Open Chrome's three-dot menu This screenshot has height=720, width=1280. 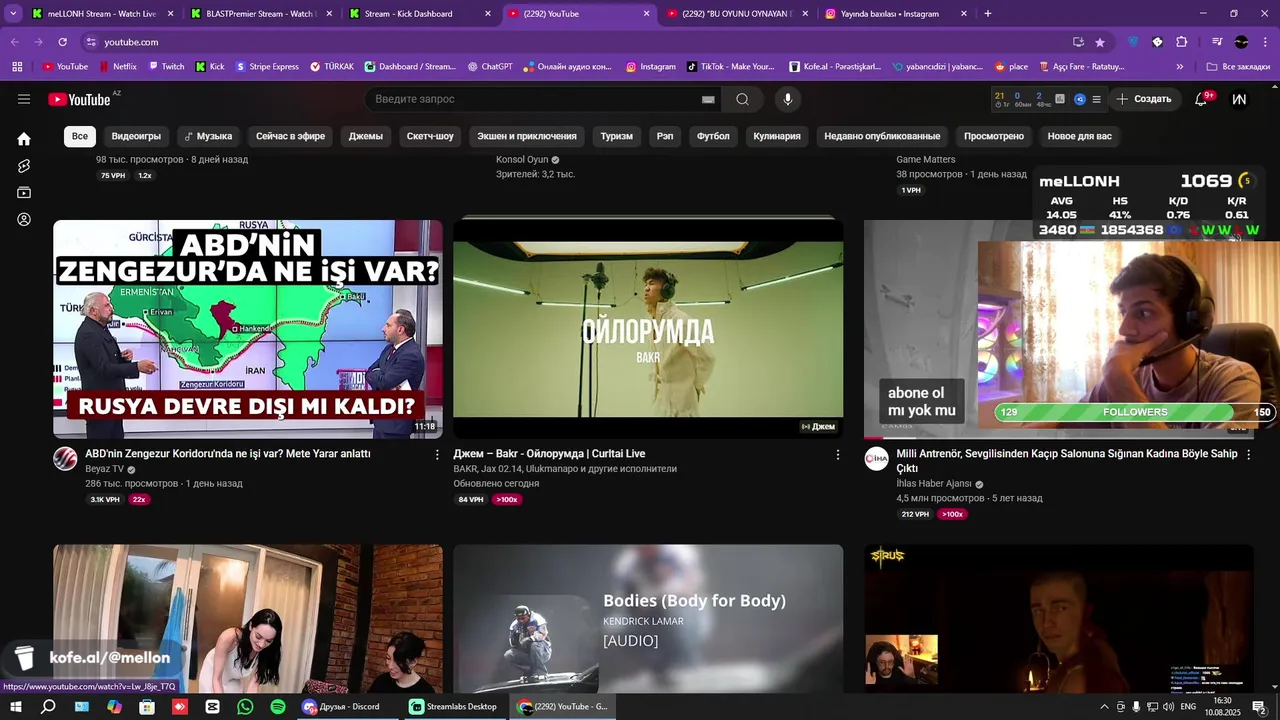point(1264,42)
